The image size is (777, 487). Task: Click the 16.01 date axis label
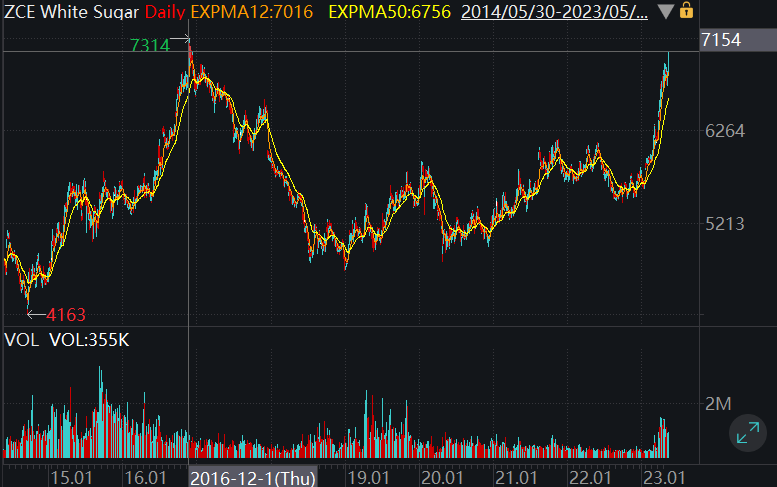[145, 478]
